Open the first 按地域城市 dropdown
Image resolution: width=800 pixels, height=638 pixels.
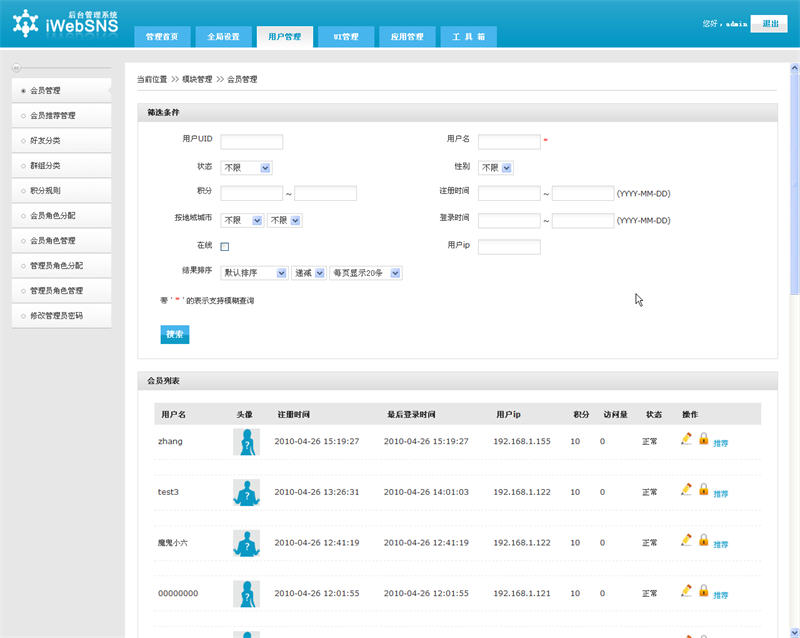(242, 220)
